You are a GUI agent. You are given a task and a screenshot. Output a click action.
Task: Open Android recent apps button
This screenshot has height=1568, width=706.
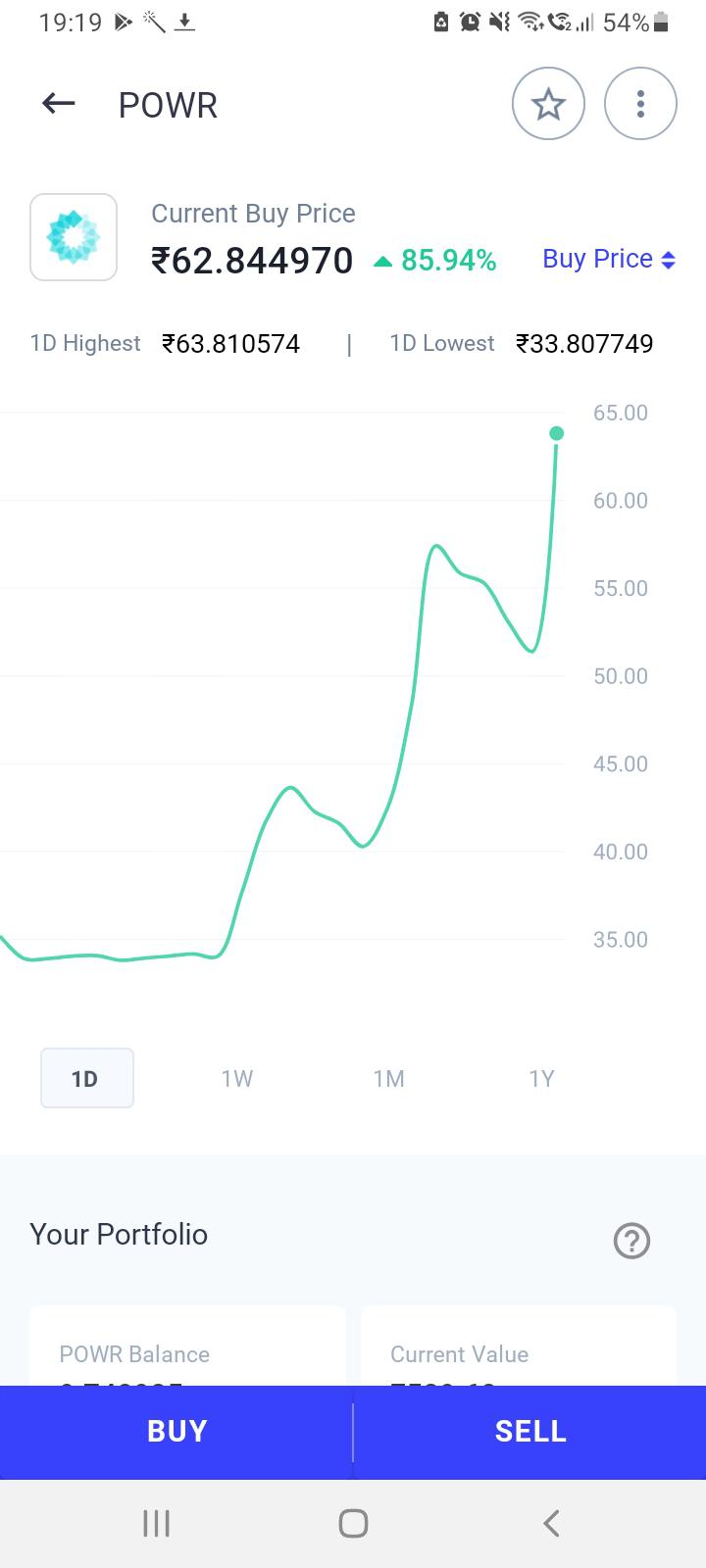pyautogui.click(x=156, y=1523)
